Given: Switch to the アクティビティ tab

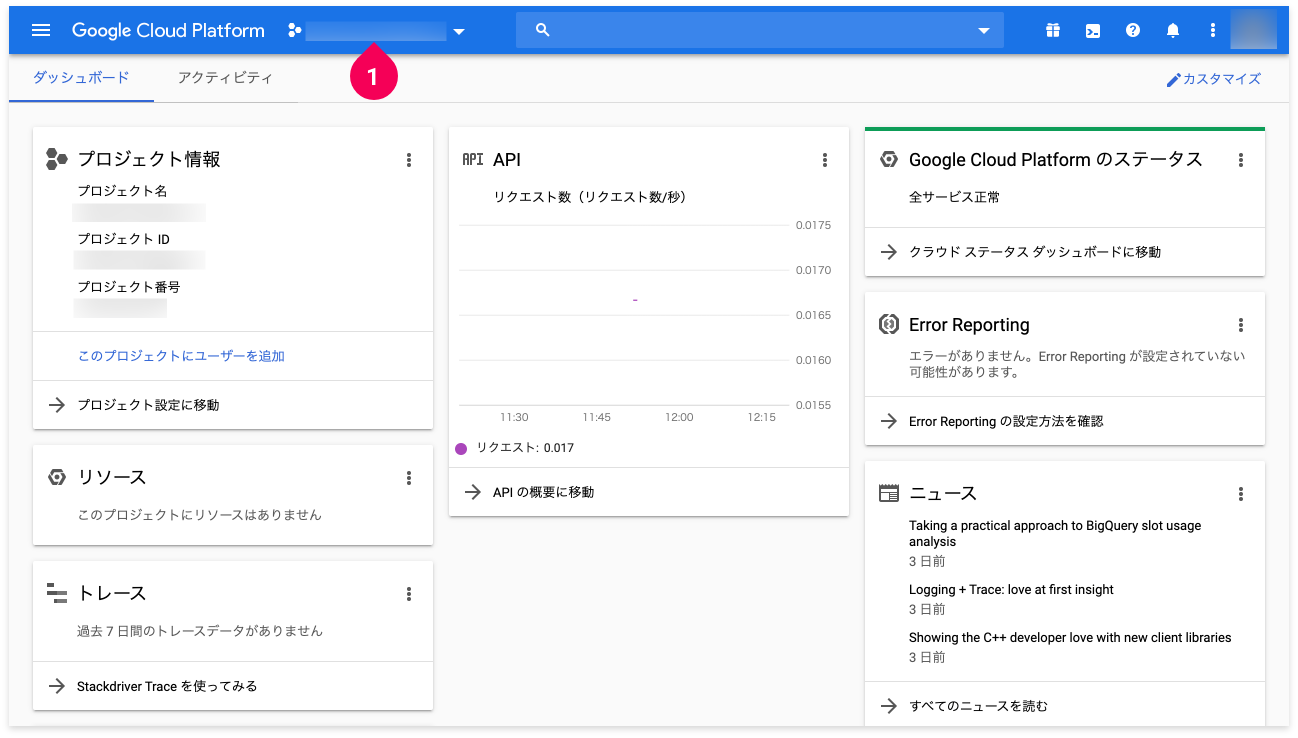Looking at the screenshot, I should point(225,78).
